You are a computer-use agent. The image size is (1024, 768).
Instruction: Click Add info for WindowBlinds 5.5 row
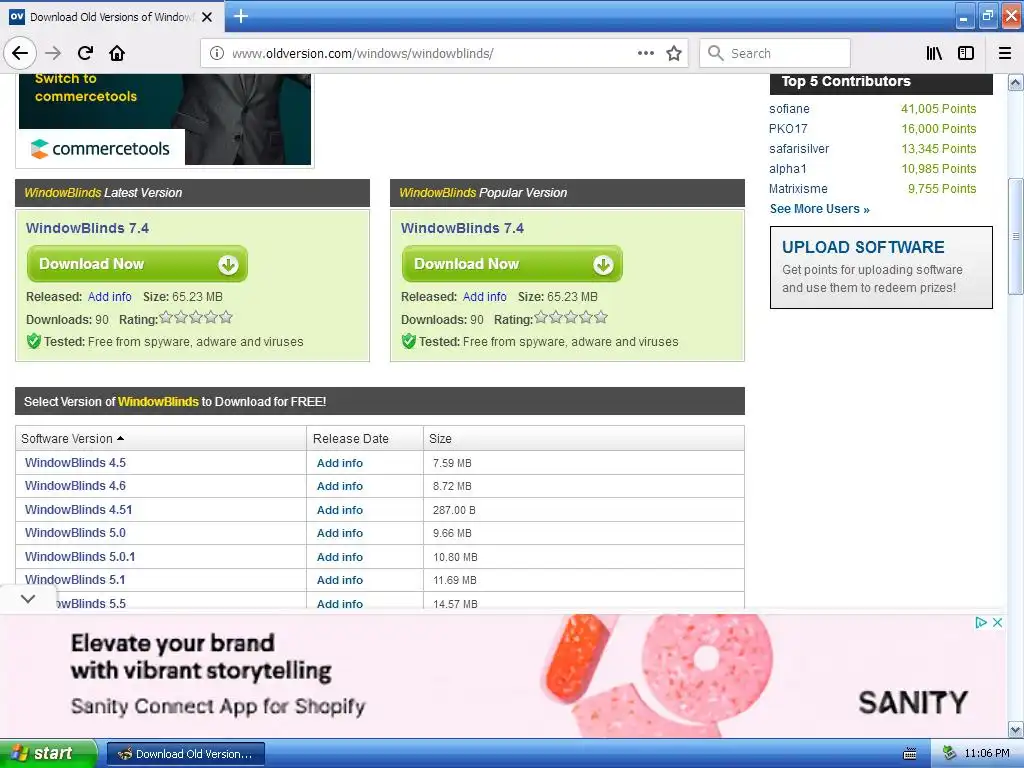(x=340, y=604)
